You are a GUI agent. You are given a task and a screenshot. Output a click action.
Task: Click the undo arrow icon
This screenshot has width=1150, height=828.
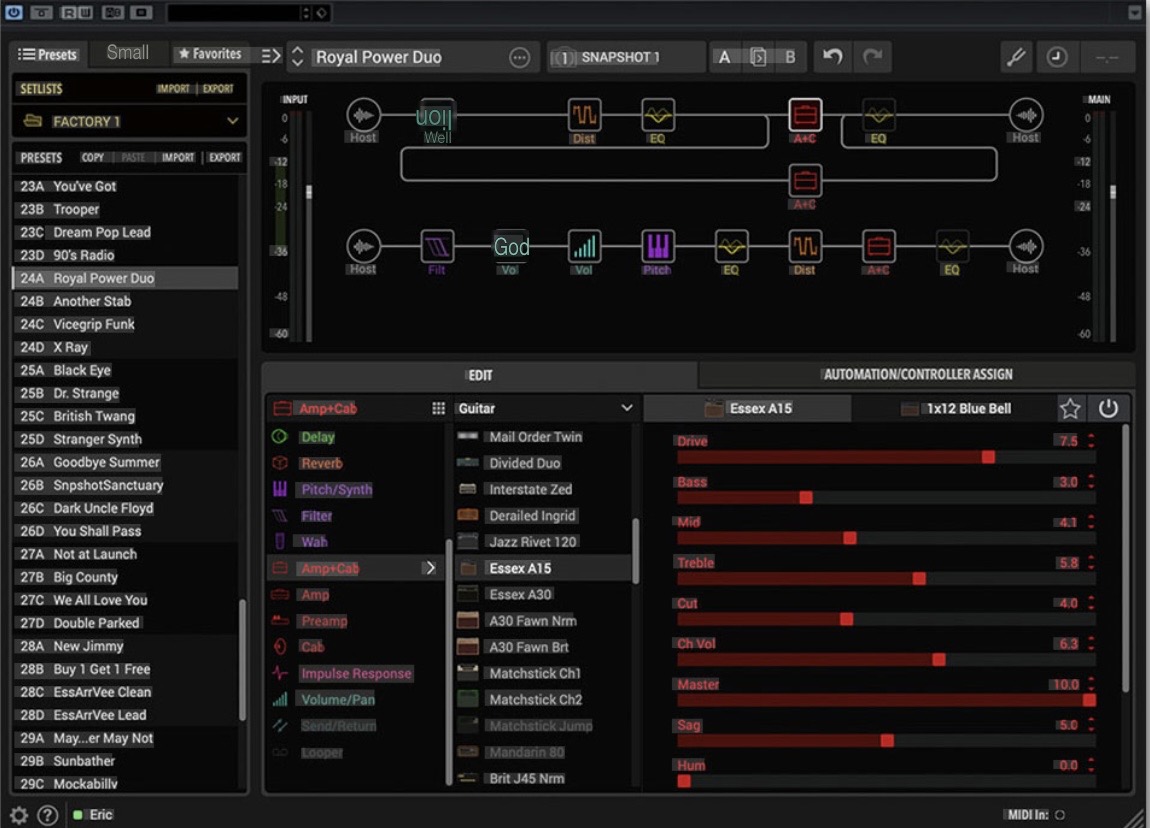[832, 56]
